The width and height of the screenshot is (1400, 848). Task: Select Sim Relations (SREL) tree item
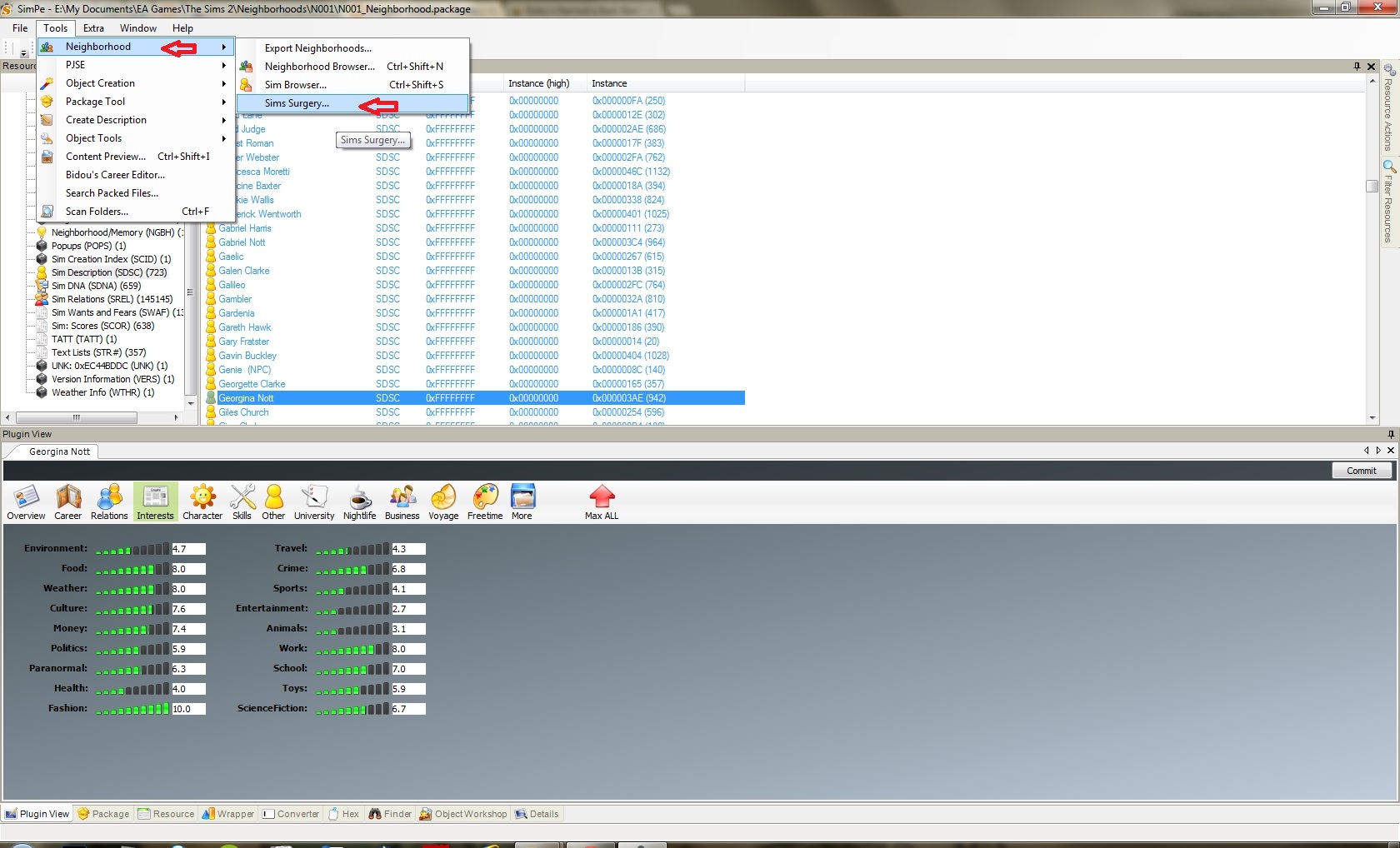tap(112, 299)
